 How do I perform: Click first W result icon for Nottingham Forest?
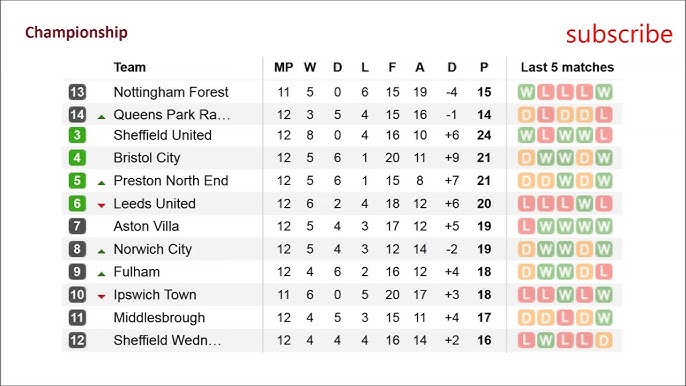tap(526, 92)
